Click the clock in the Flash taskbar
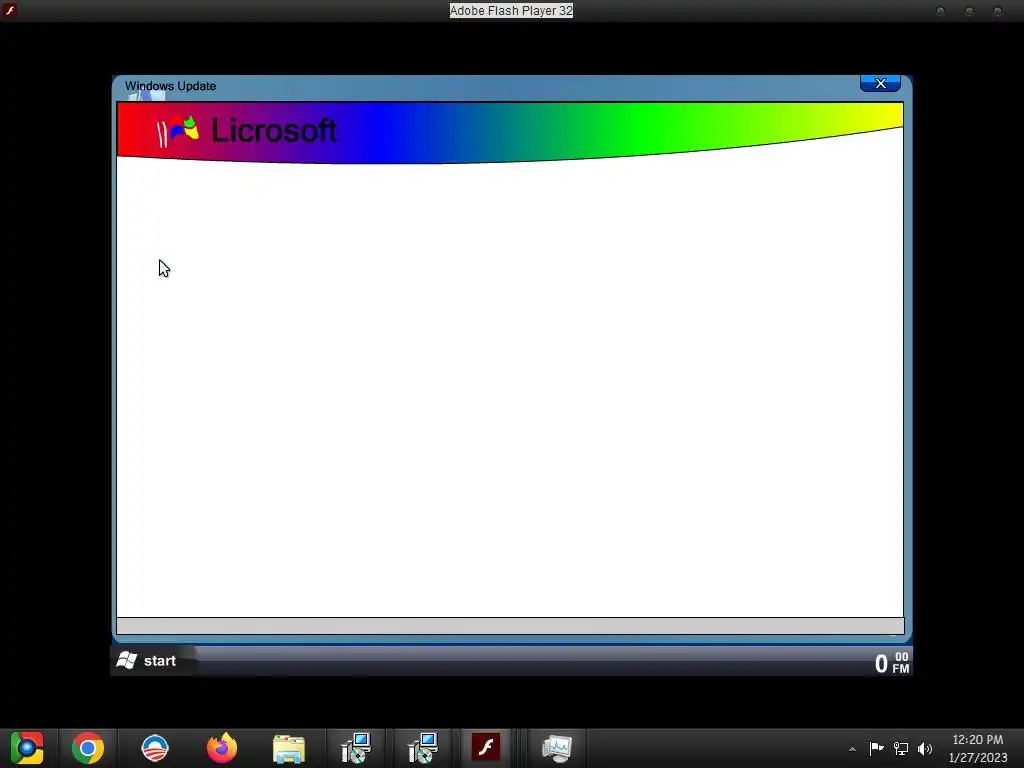The width and height of the screenshot is (1024, 768). pos(892,663)
